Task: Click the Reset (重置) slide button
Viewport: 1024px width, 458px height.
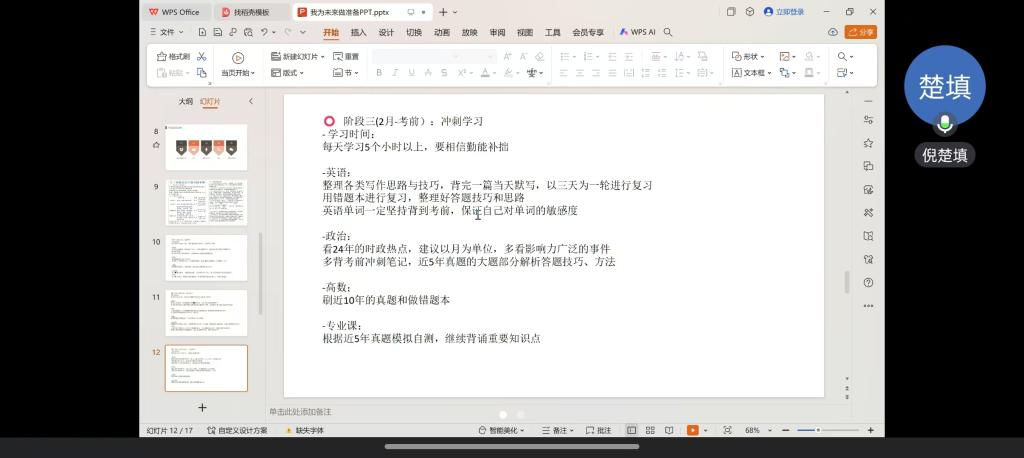Action: point(345,57)
